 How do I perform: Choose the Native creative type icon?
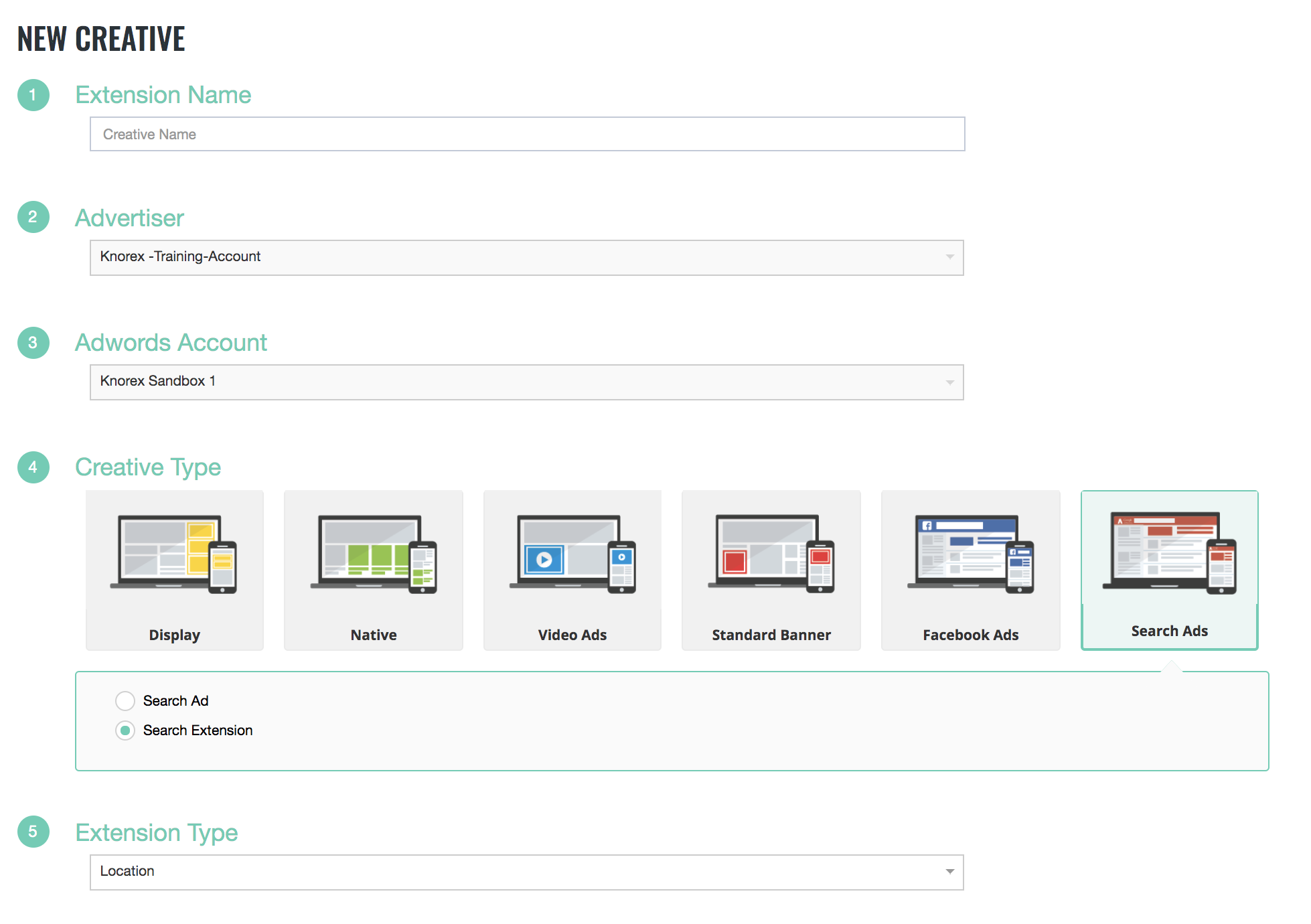click(x=374, y=554)
